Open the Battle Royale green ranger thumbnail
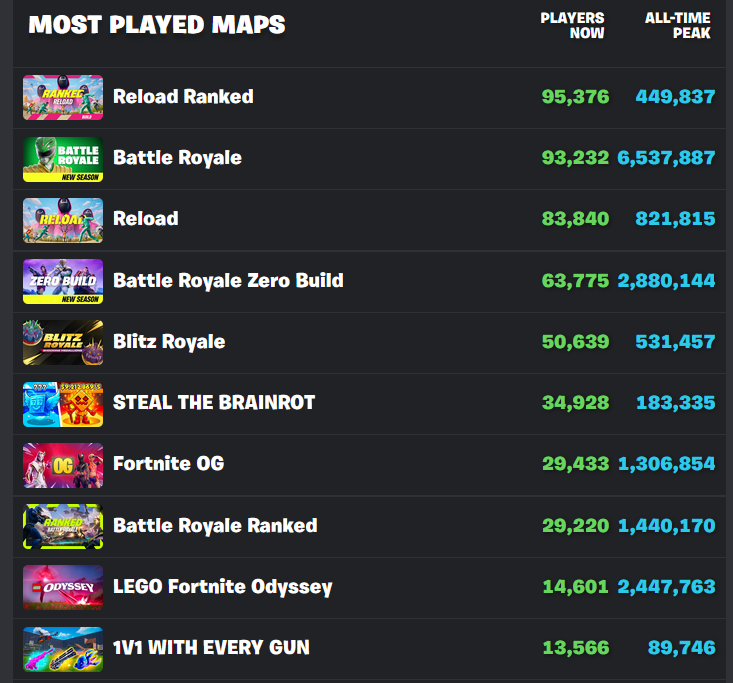The image size is (733, 683). pyautogui.click(x=63, y=159)
